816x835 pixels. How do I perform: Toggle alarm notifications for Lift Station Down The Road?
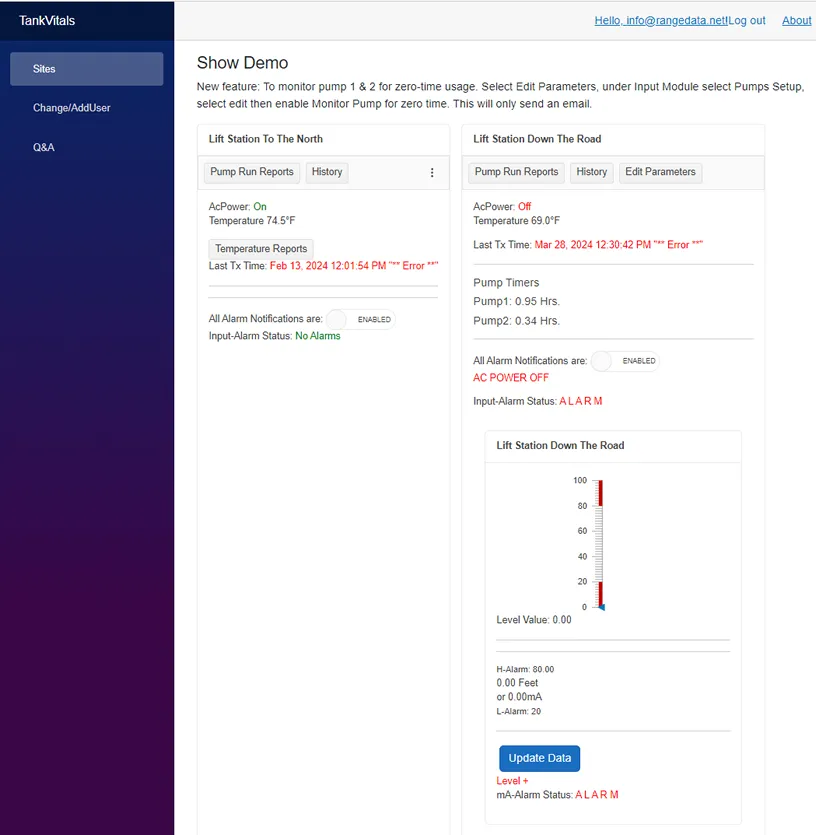coord(625,361)
